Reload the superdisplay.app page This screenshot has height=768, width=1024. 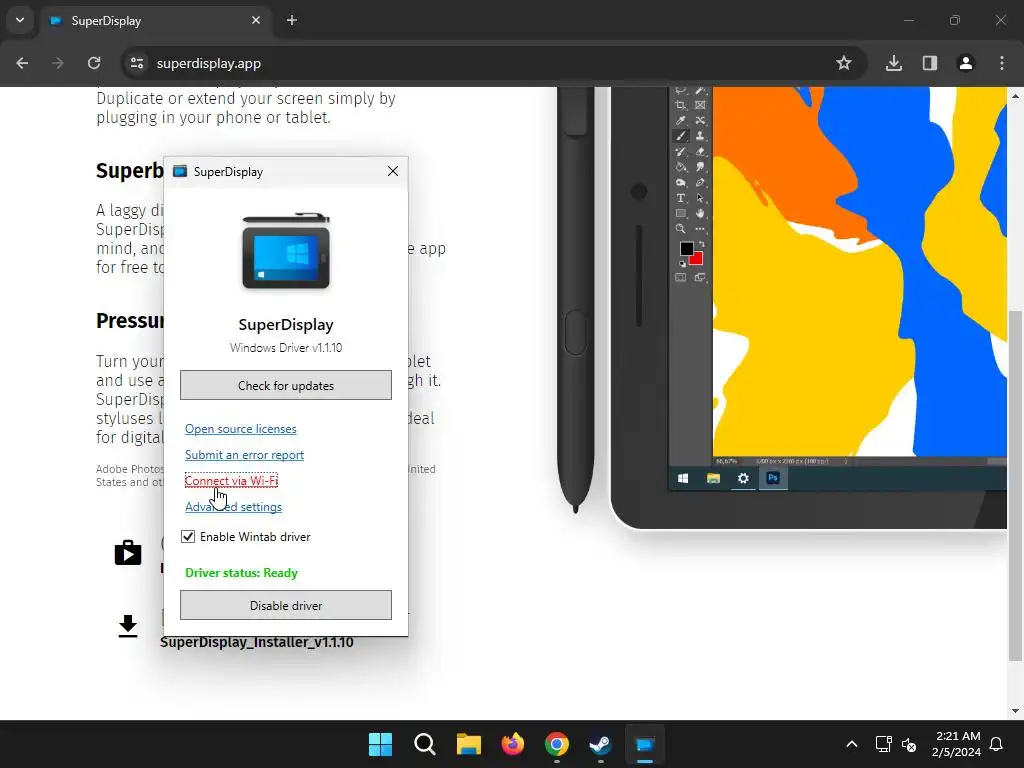(94, 63)
